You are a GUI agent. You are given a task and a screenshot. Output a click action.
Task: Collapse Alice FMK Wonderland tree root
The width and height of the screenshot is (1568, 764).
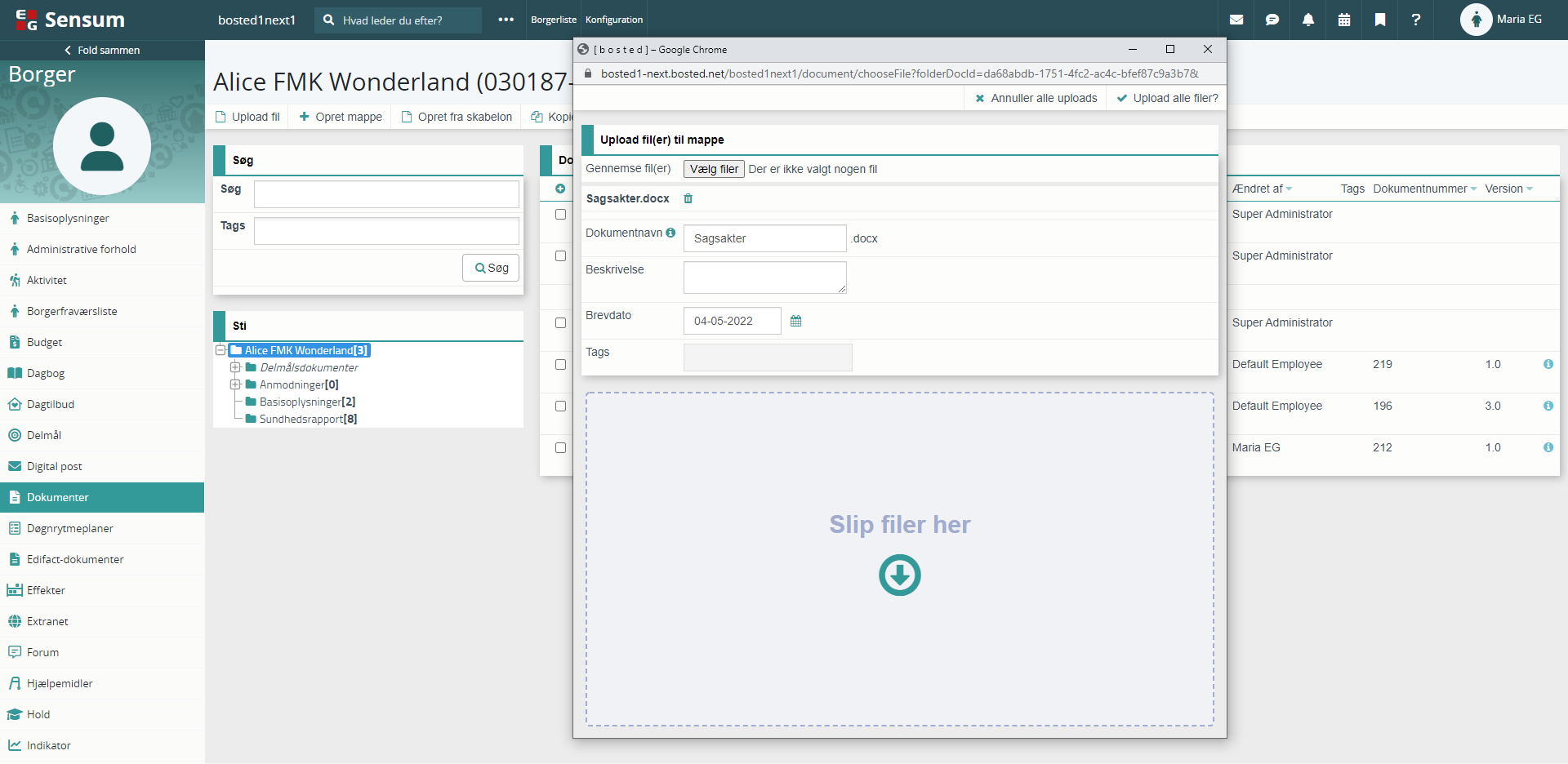(220, 350)
